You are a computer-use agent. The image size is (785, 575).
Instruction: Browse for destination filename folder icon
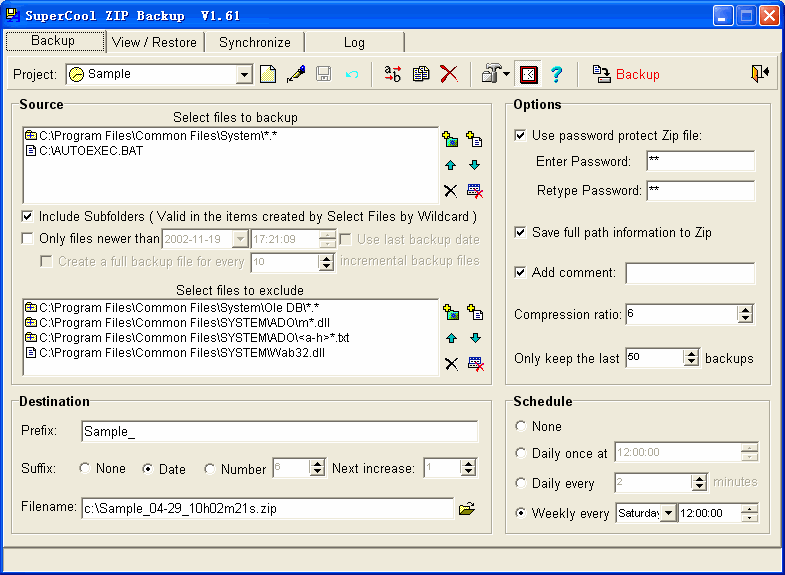click(467, 509)
